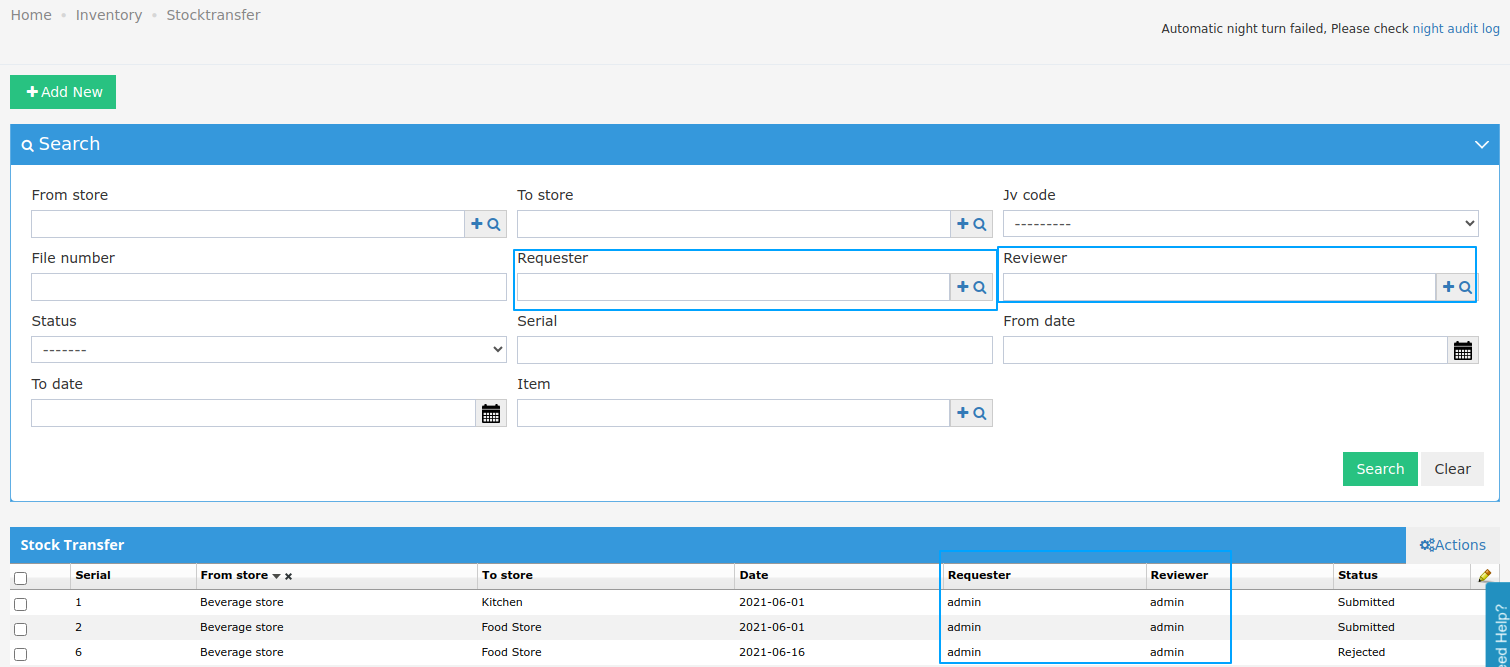Click the magnifier icon beside Reviewer field

pos(1466,287)
